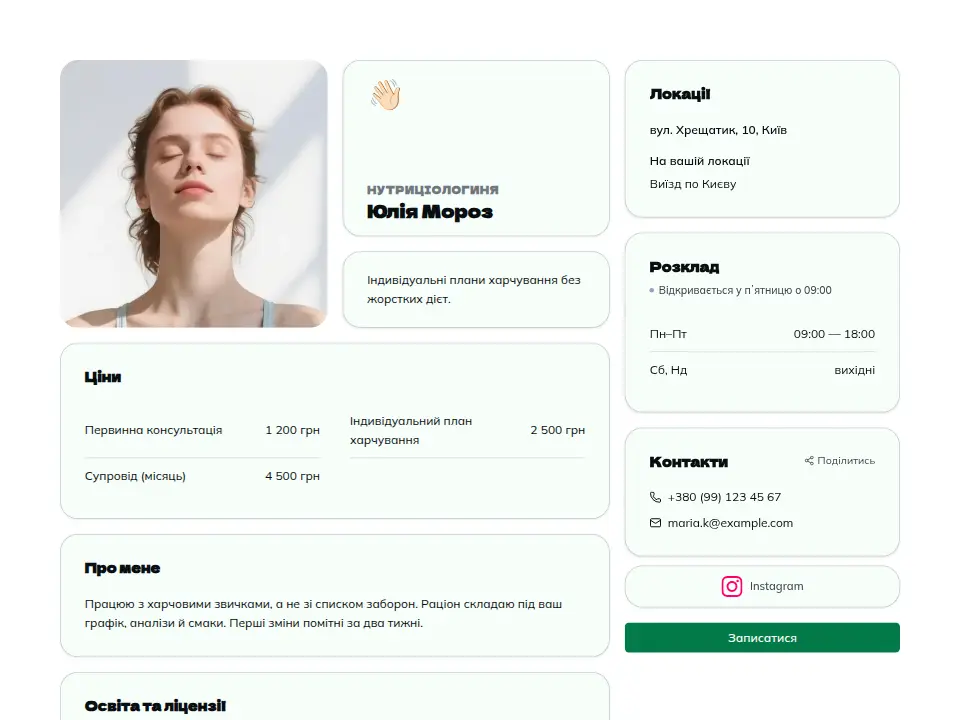Click the Освіта та ліцензії section heading
This screenshot has width=960, height=720.
coord(155,706)
